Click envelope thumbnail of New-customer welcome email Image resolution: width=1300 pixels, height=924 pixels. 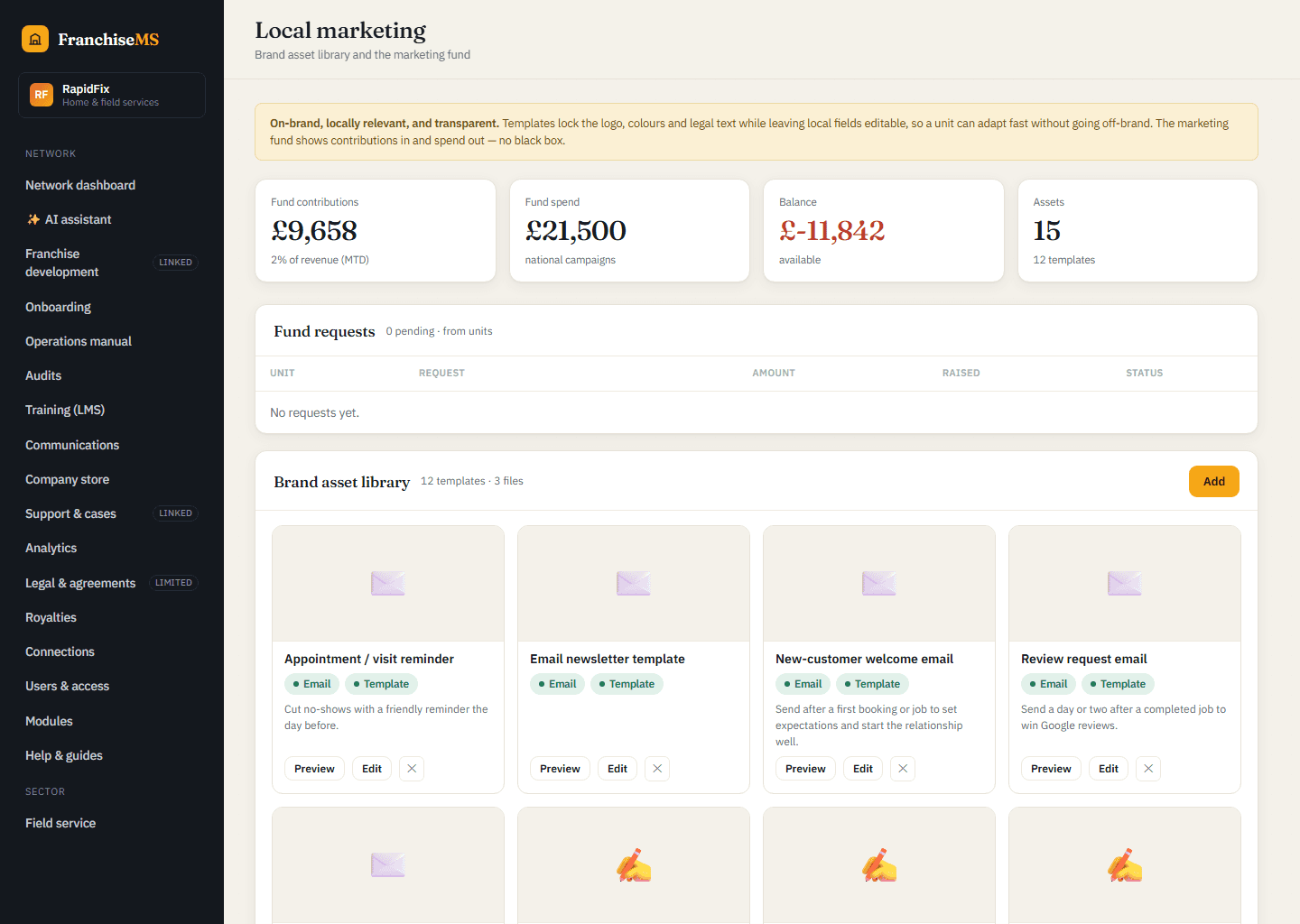point(879,584)
